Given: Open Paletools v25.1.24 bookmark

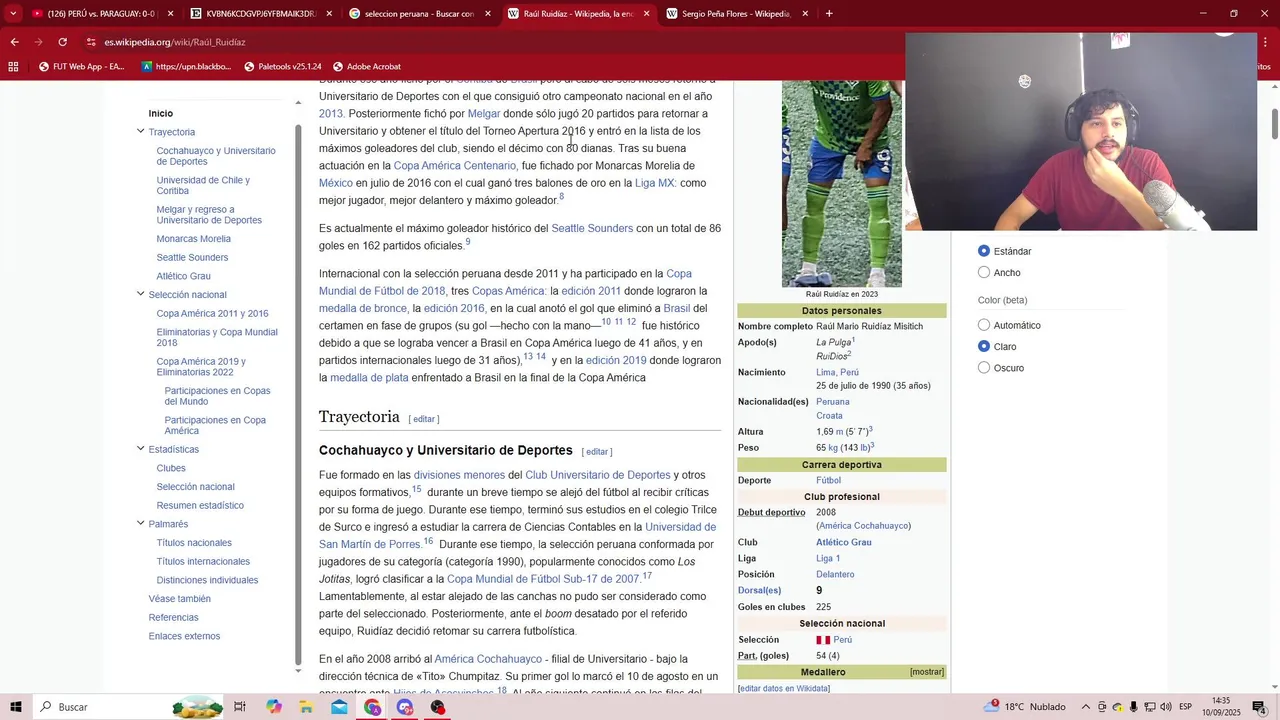Looking at the screenshot, I should (x=283, y=67).
